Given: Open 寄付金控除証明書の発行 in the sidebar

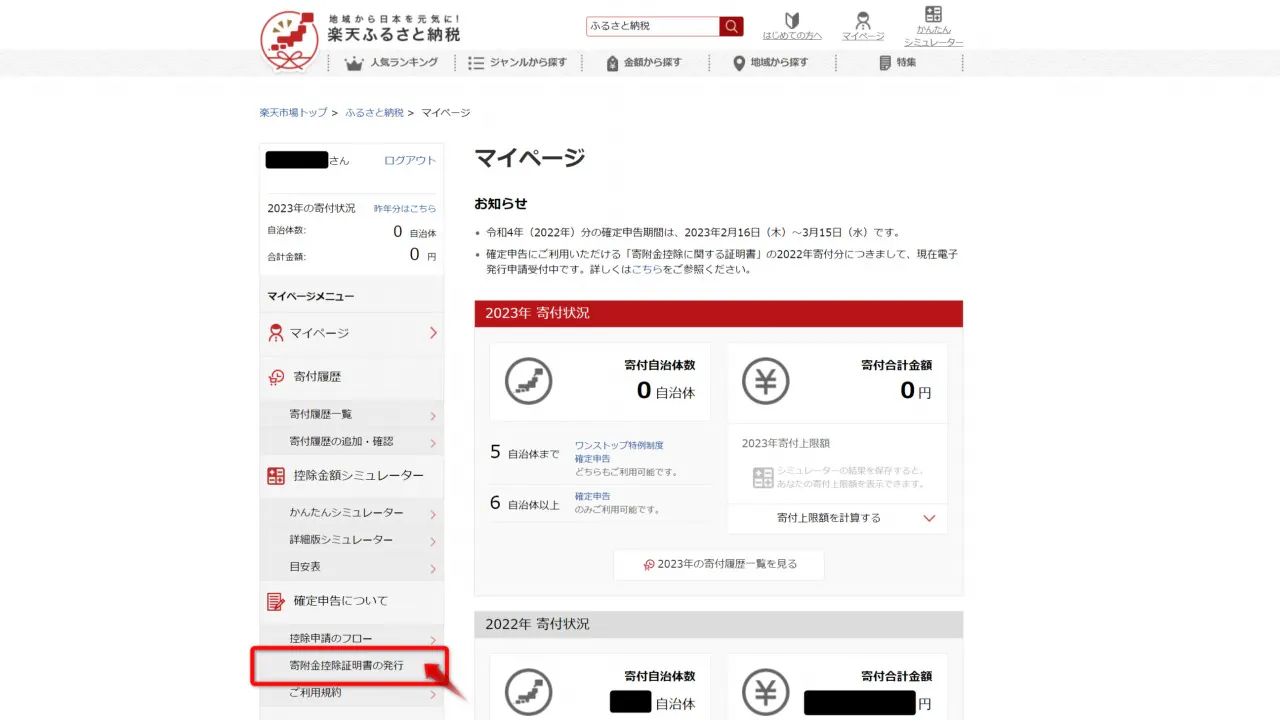Looking at the screenshot, I should click(348, 666).
